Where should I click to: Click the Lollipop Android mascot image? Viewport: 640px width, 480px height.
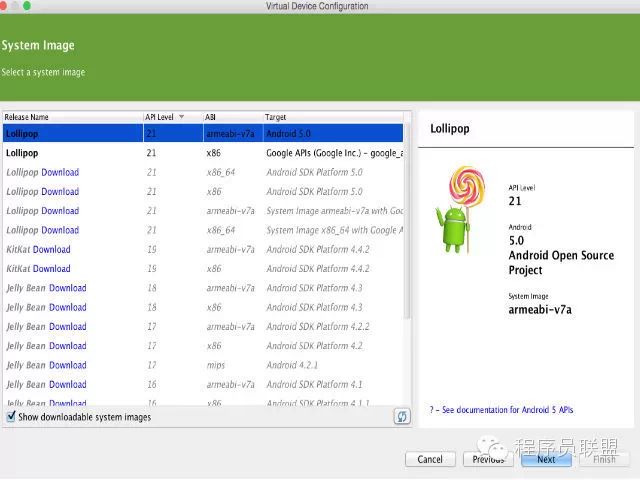(x=460, y=209)
